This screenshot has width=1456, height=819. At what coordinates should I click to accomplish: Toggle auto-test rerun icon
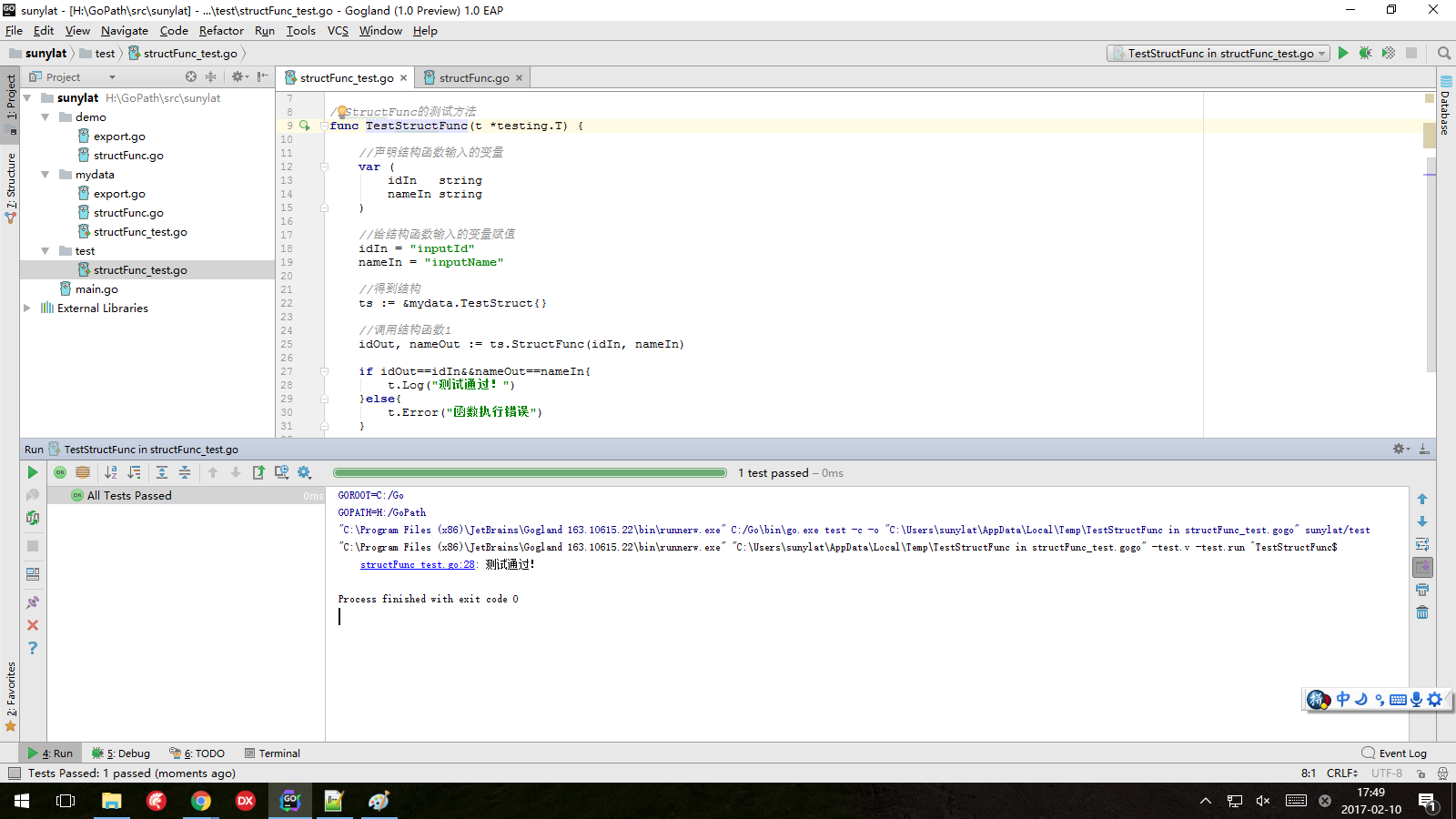(33, 518)
